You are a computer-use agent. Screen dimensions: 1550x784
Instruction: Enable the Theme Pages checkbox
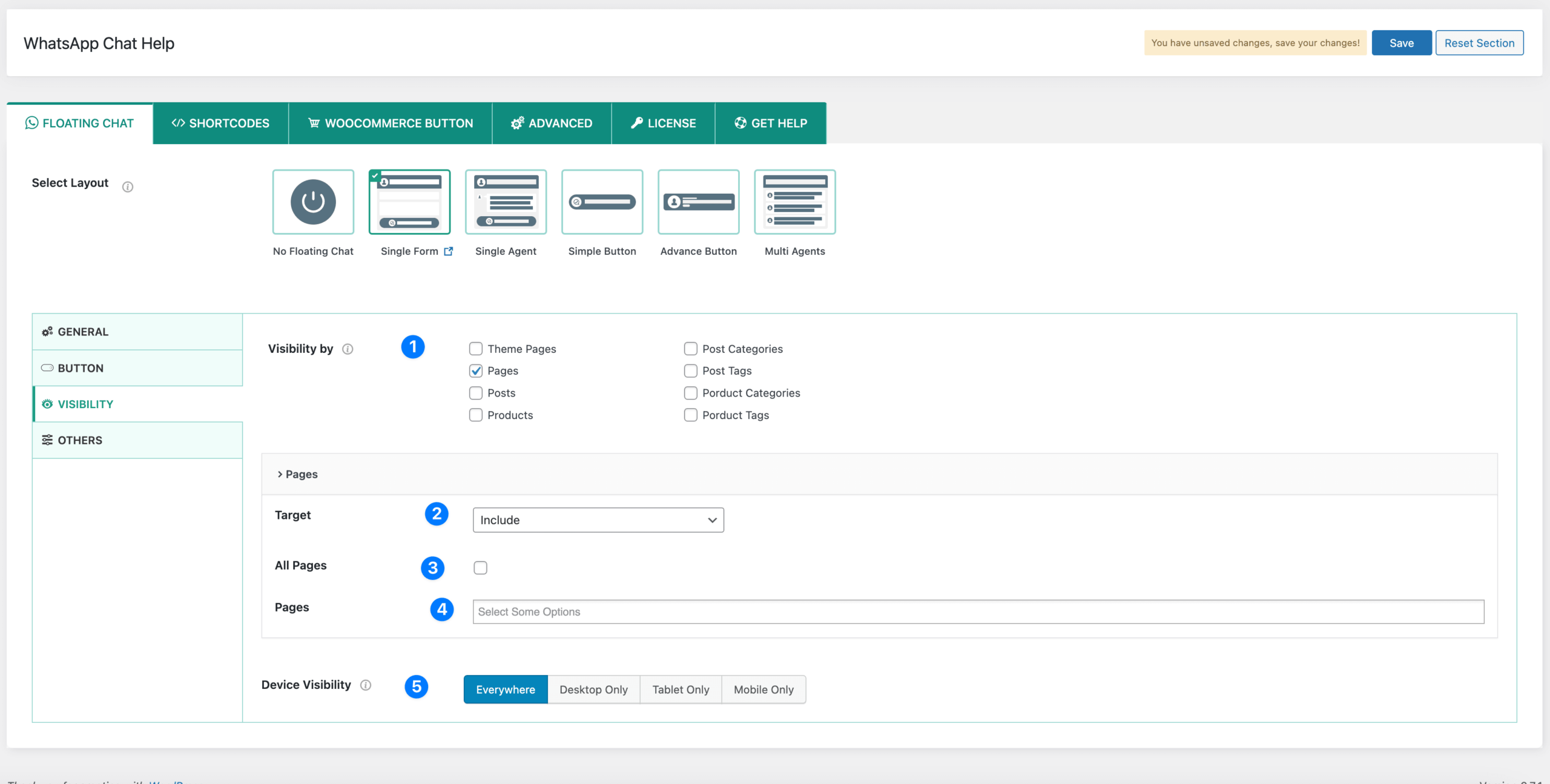pos(476,349)
